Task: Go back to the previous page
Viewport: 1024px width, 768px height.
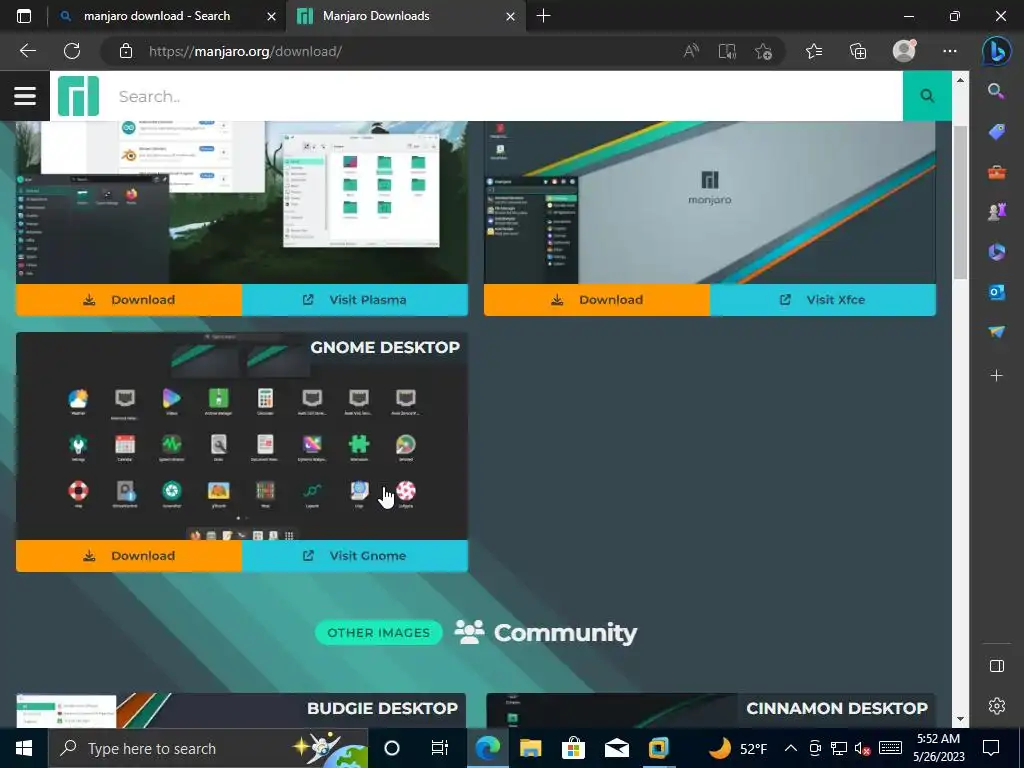Action: click(27, 51)
